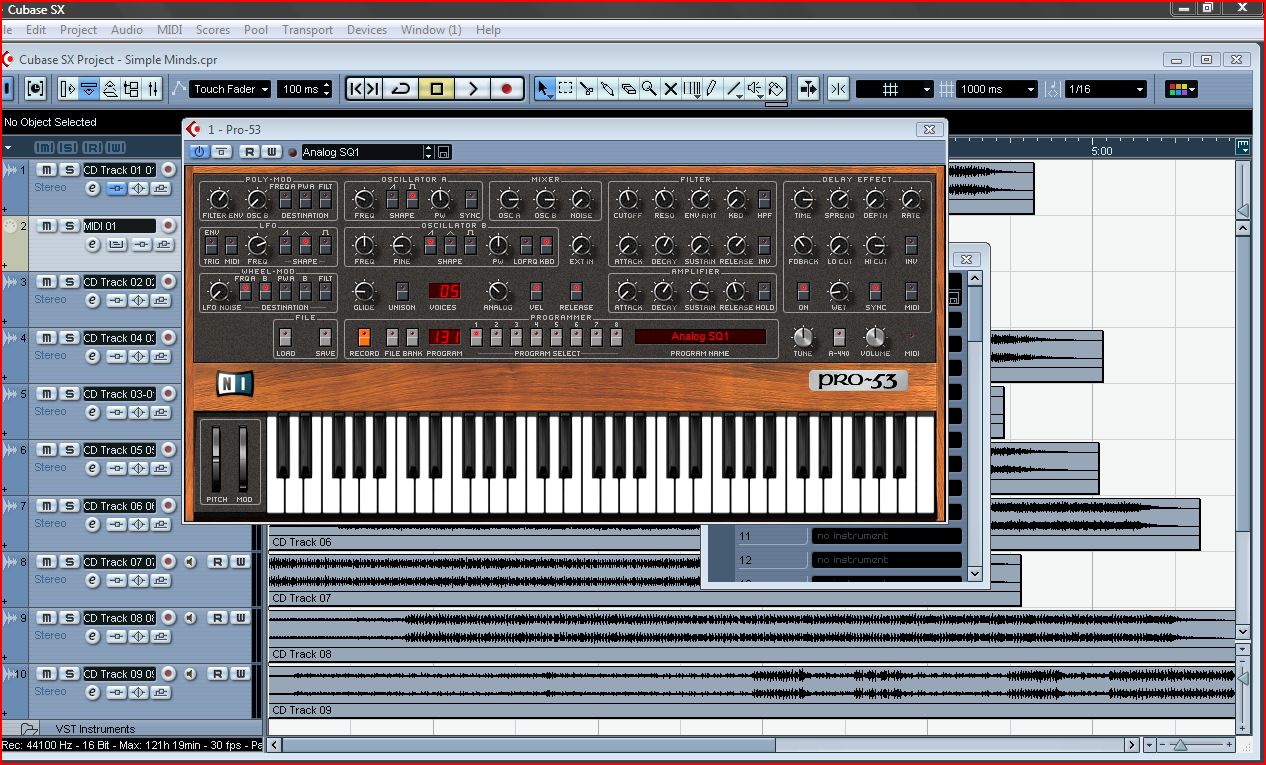Open the Project menu
The height and width of the screenshot is (765, 1266).
click(x=78, y=30)
